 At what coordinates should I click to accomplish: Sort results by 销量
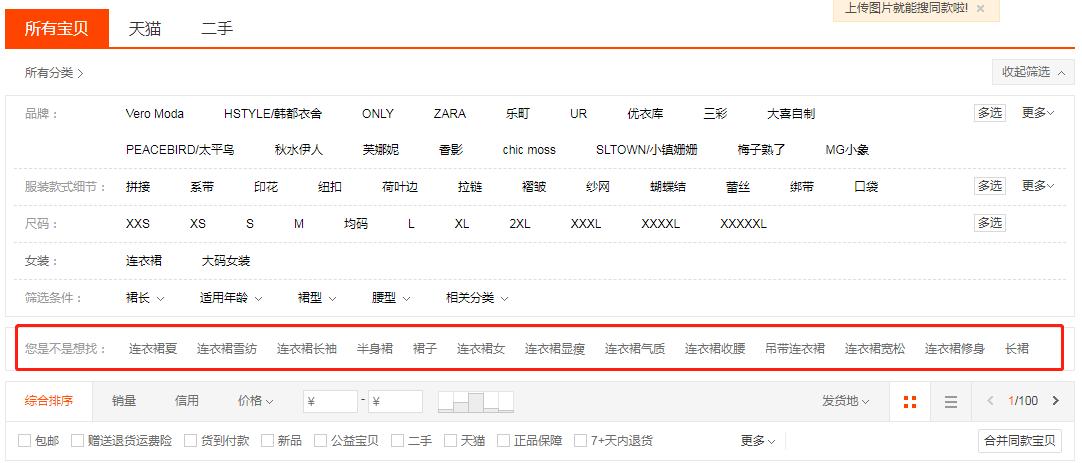click(x=124, y=401)
